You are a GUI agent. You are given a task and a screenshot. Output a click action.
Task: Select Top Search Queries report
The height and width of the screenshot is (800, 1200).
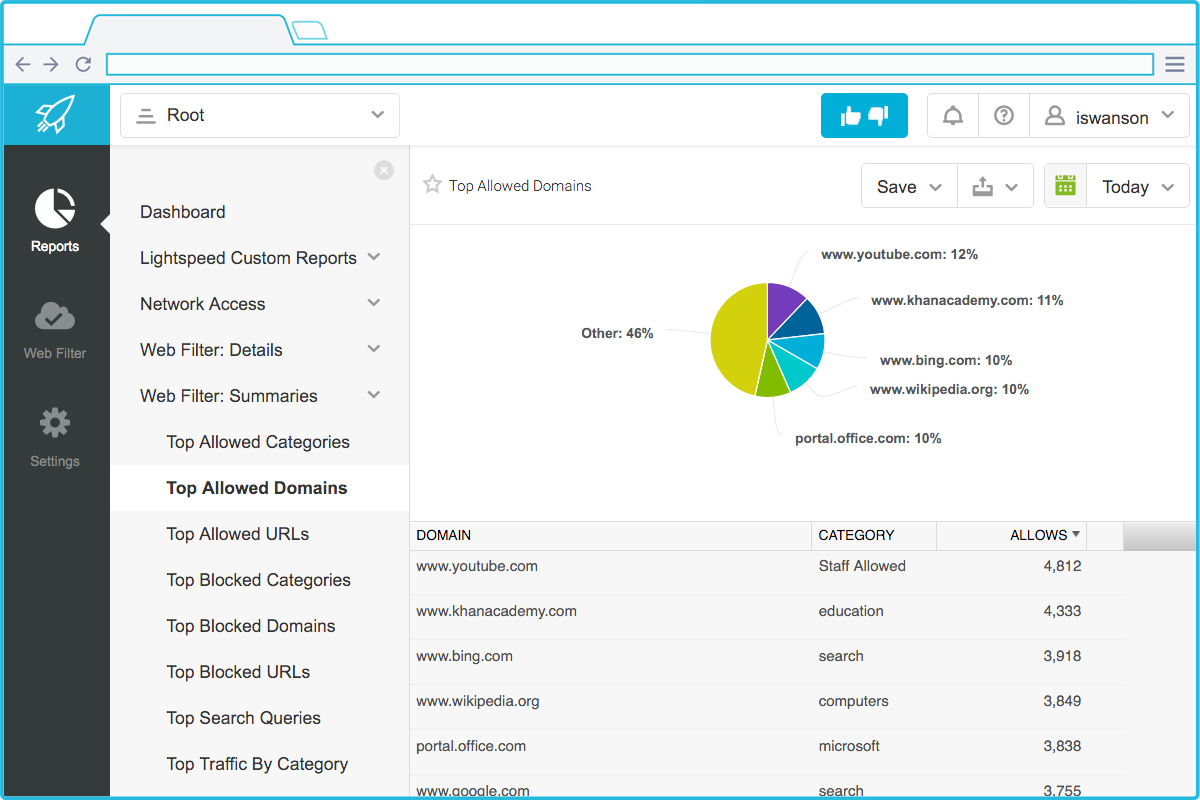click(x=244, y=718)
